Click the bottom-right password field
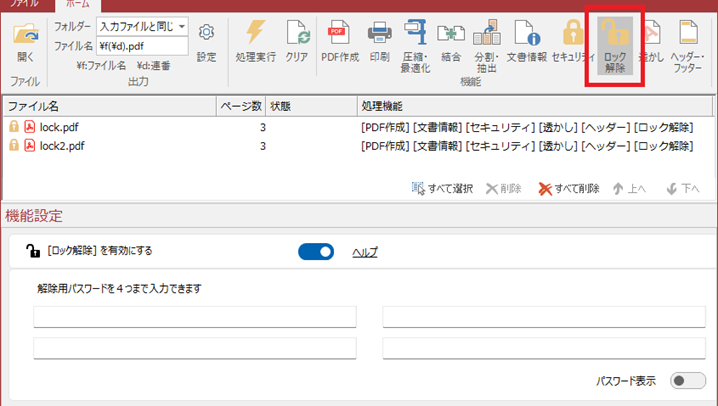This screenshot has width=718, height=406. [544, 348]
